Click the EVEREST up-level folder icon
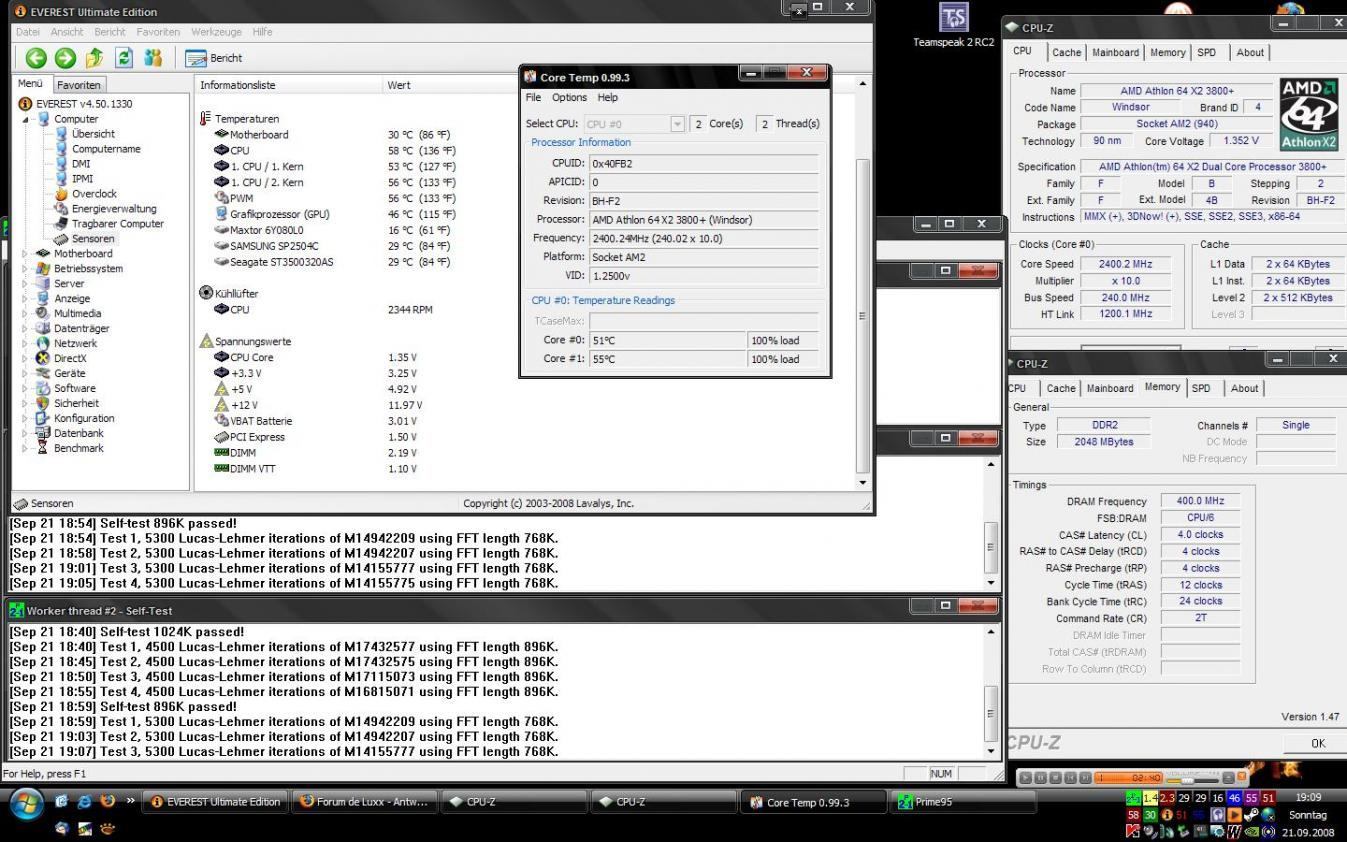Image resolution: width=1347 pixels, height=842 pixels. tap(94, 58)
